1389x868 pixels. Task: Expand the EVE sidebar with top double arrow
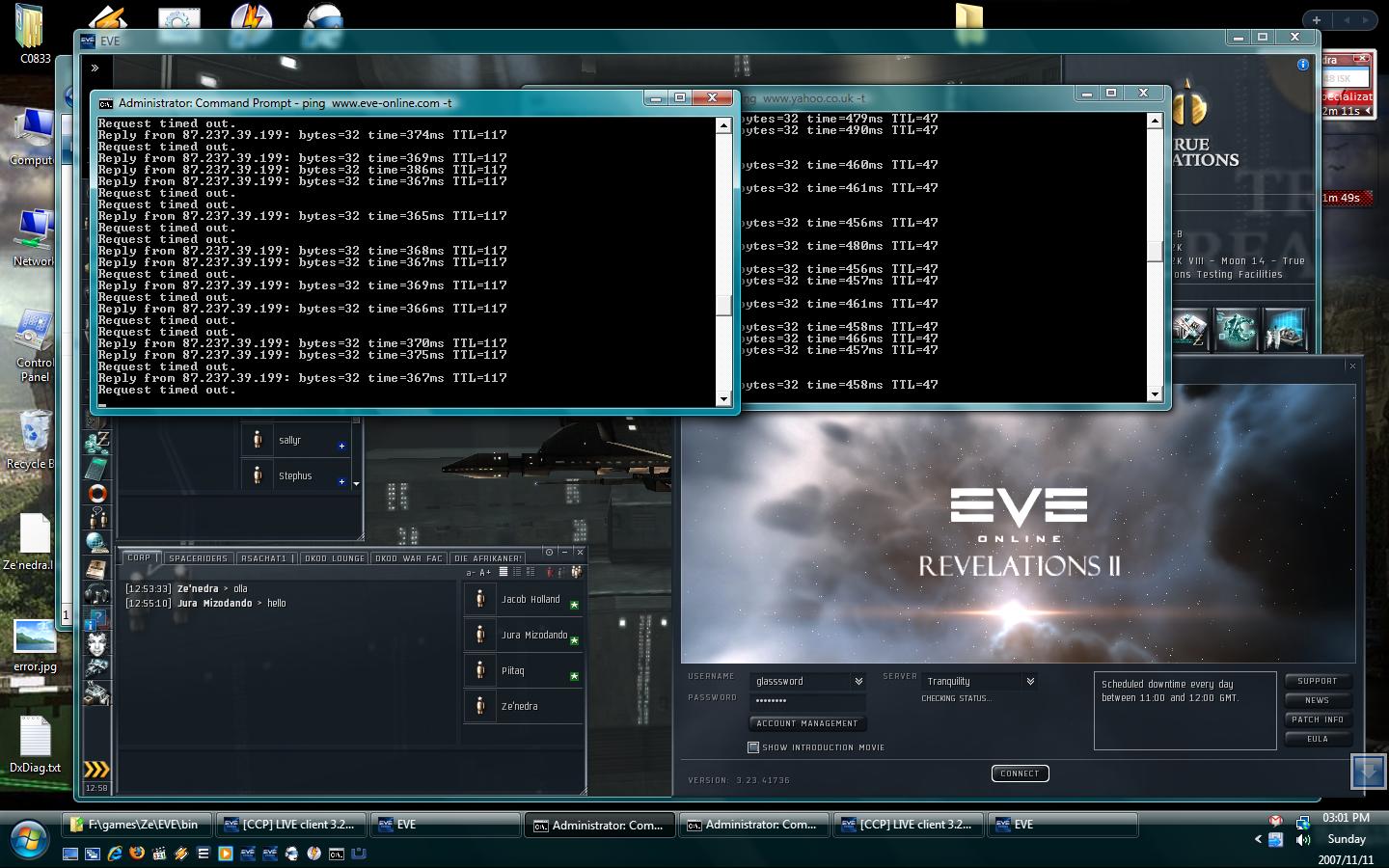coord(95,68)
